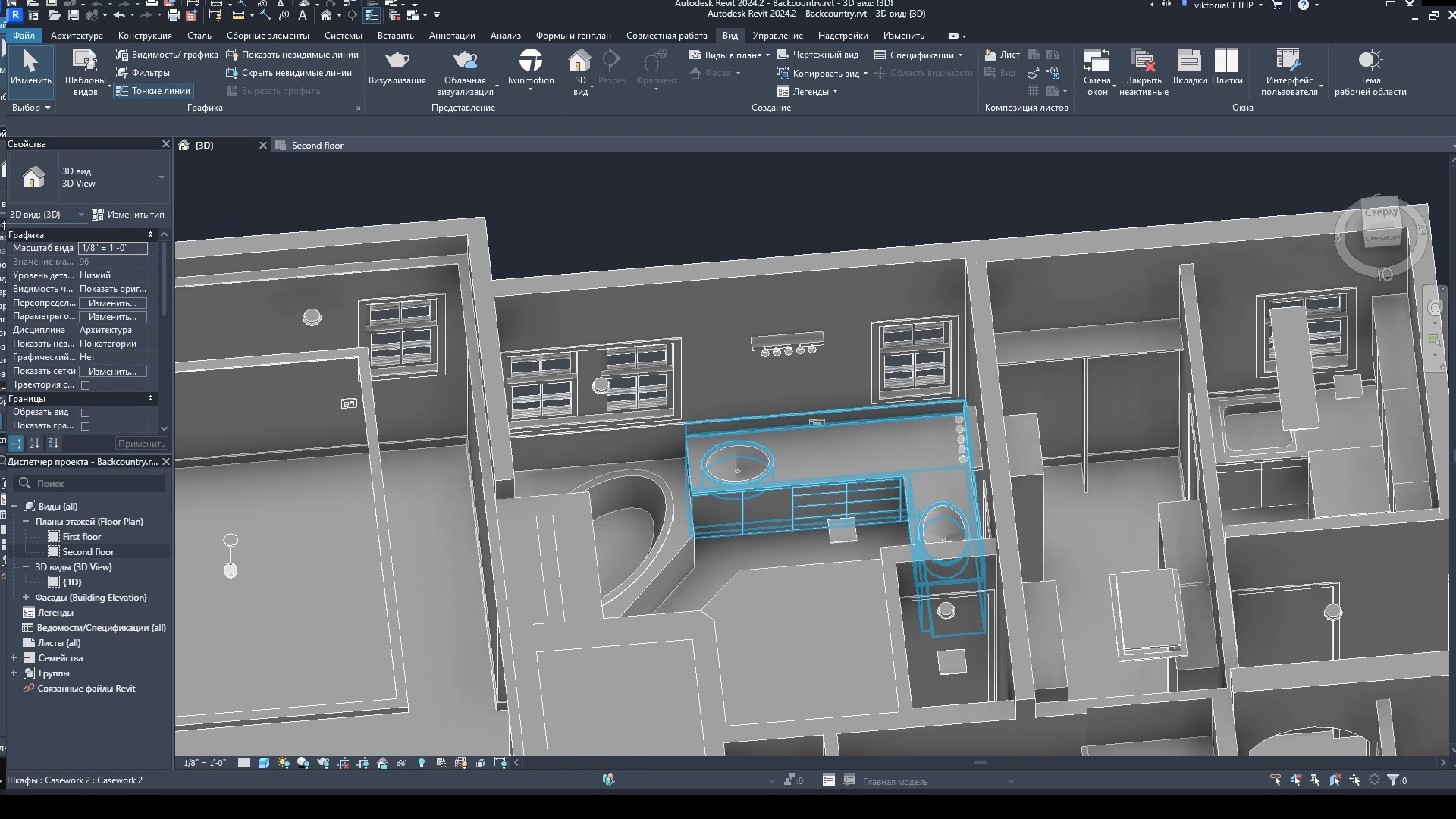Image resolution: width=1456 pixels, height=819 pixels.
Task: Open the 3D вид type dropdown
Action: pos(161,177)
